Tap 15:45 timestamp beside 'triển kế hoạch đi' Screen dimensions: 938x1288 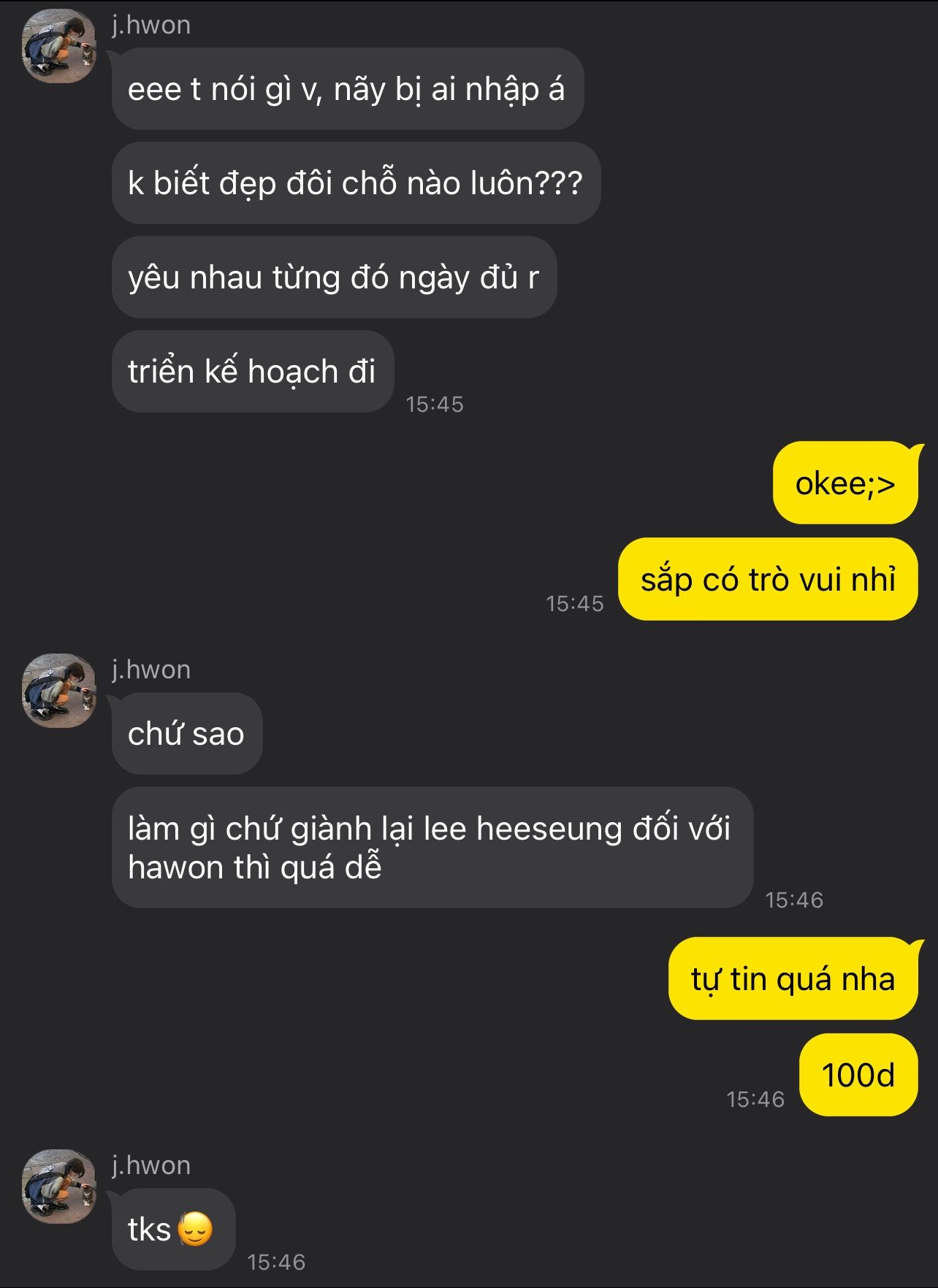click(435, 404)
